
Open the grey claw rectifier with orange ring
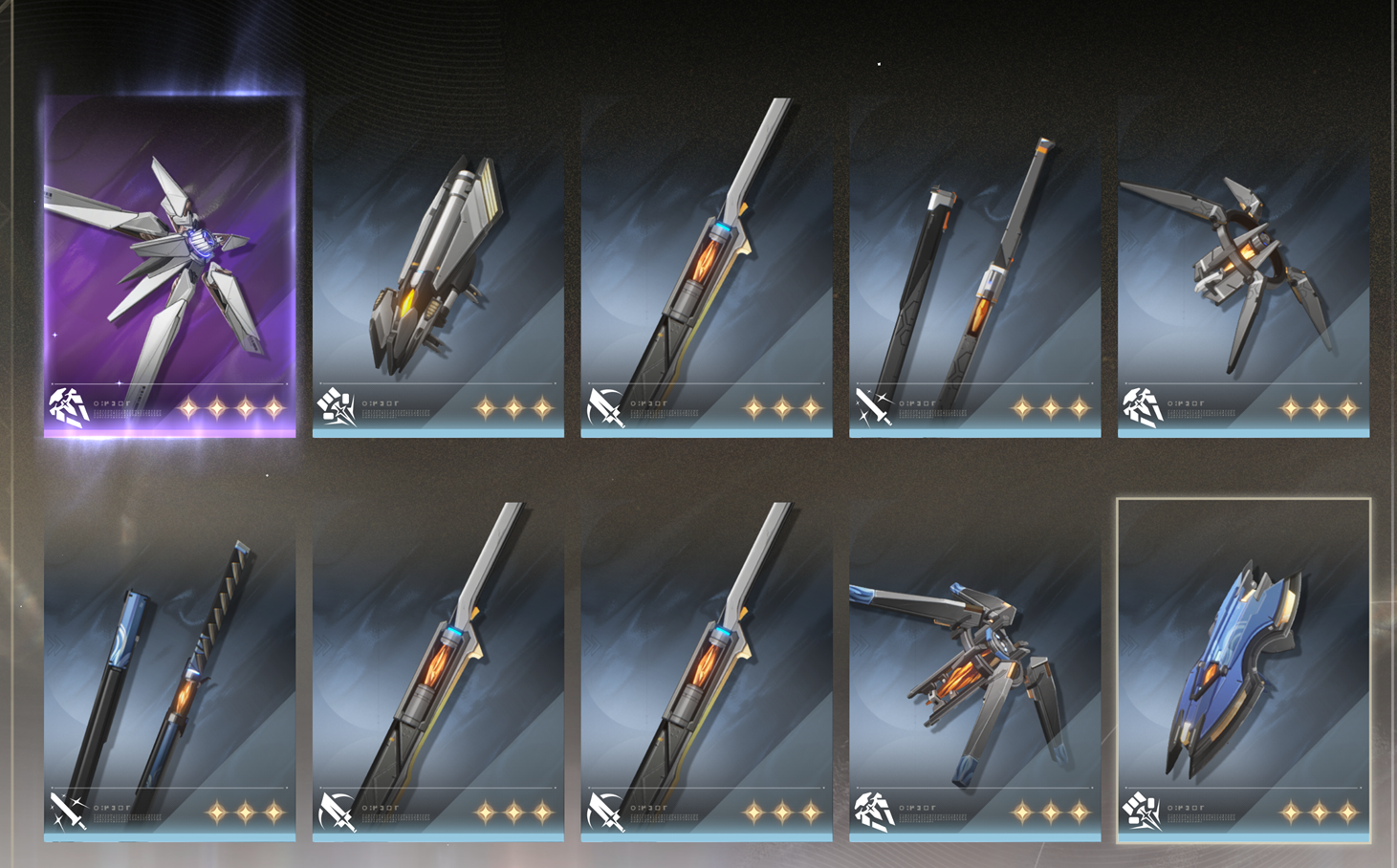coord(1243,266)
